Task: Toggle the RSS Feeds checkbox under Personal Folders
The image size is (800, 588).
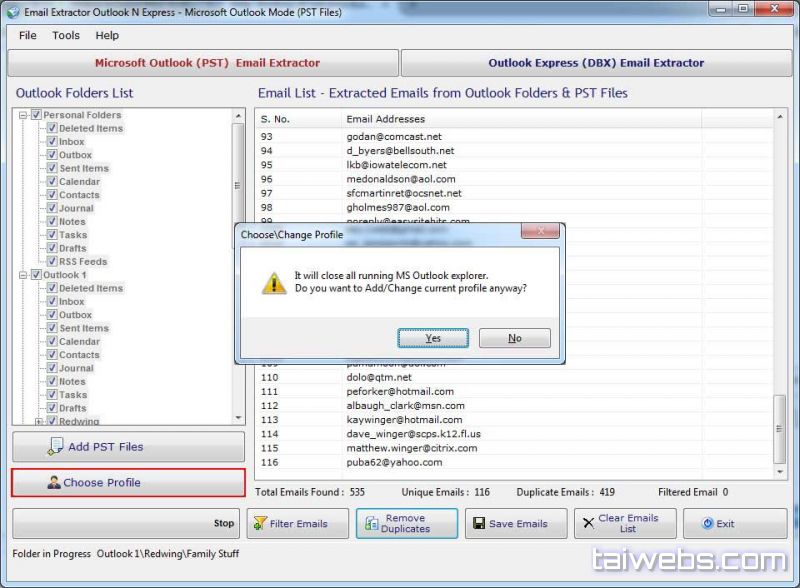Action: 51,262
